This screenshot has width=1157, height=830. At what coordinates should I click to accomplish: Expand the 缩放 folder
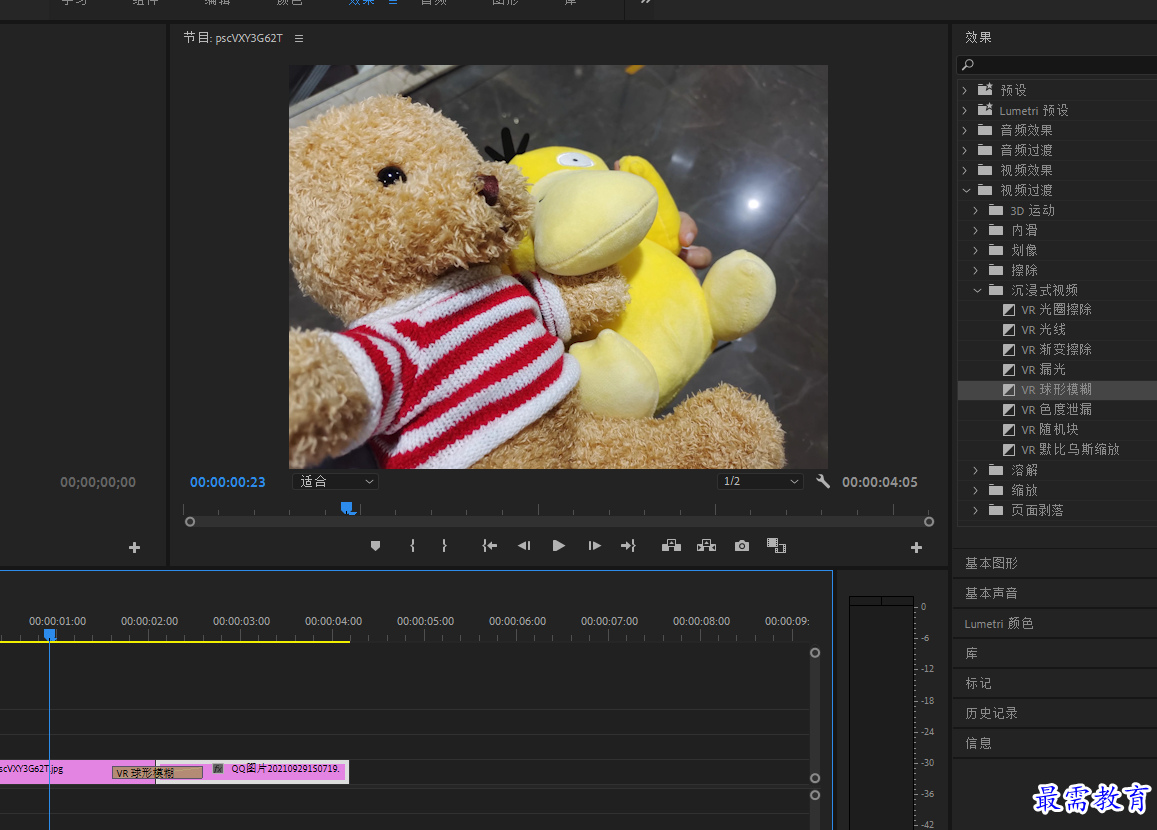pyautogui.click(x=975, y=490)
